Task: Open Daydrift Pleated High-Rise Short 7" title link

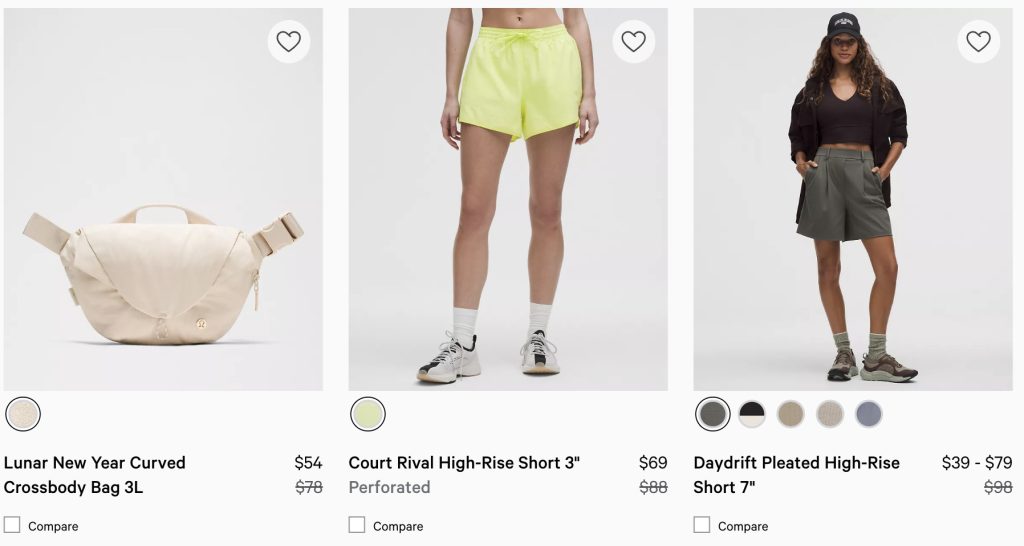Action: [796, 475]
